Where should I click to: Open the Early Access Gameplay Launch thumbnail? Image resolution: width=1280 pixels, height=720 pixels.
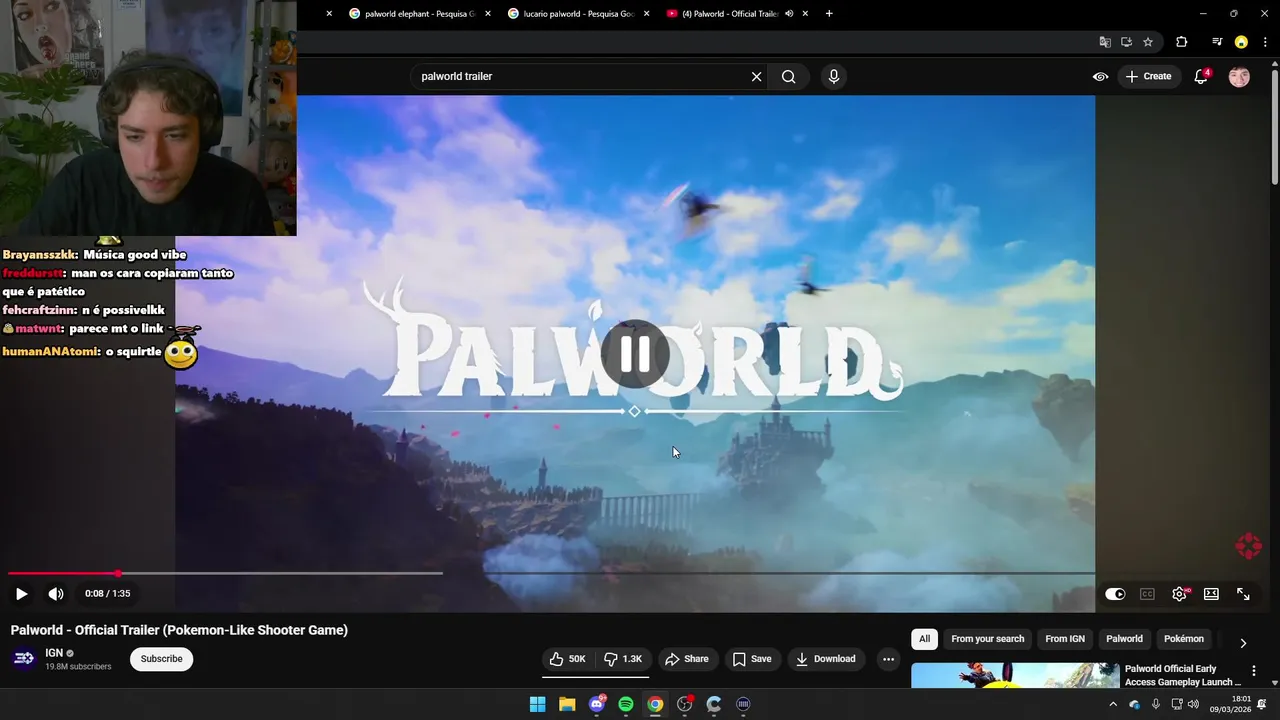(x=1015, y=675)
